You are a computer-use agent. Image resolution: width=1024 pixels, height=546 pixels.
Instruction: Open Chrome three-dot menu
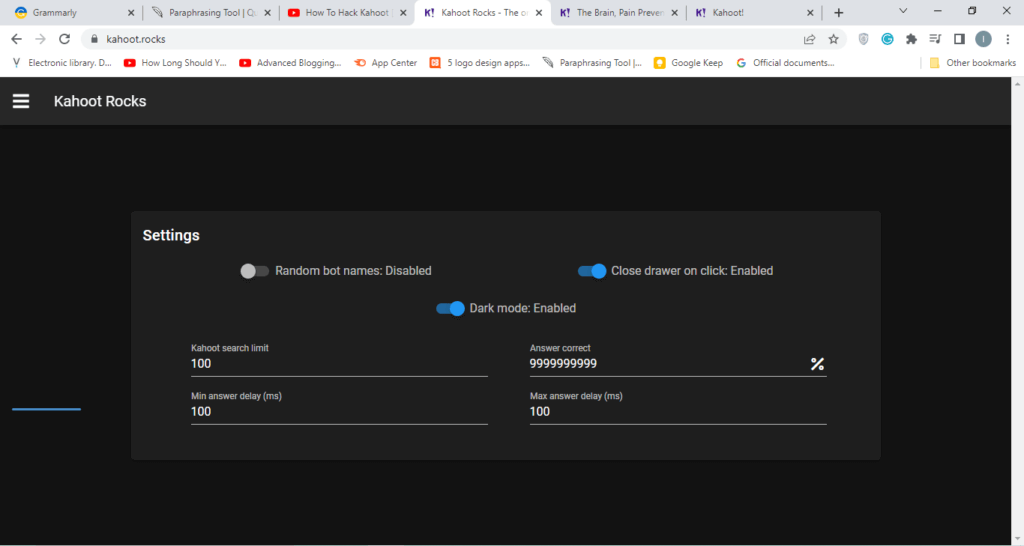1008,39
